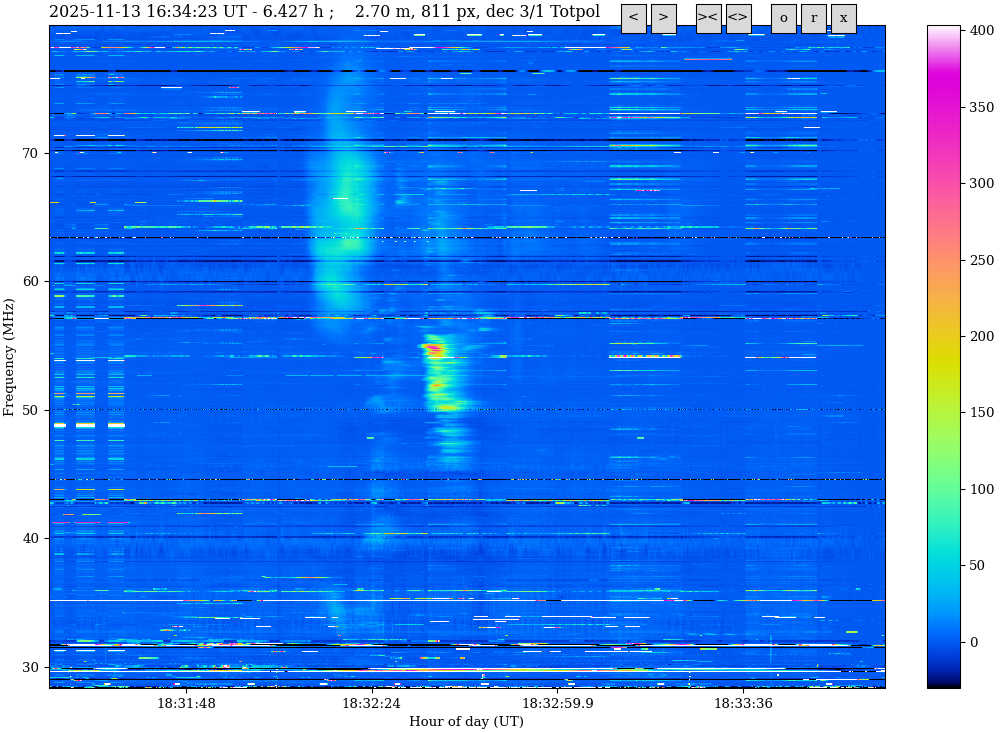Click the 'o' button
The height and width of the screenshot is (733, 1001).
pyautogui.click(x=783, y=18)
